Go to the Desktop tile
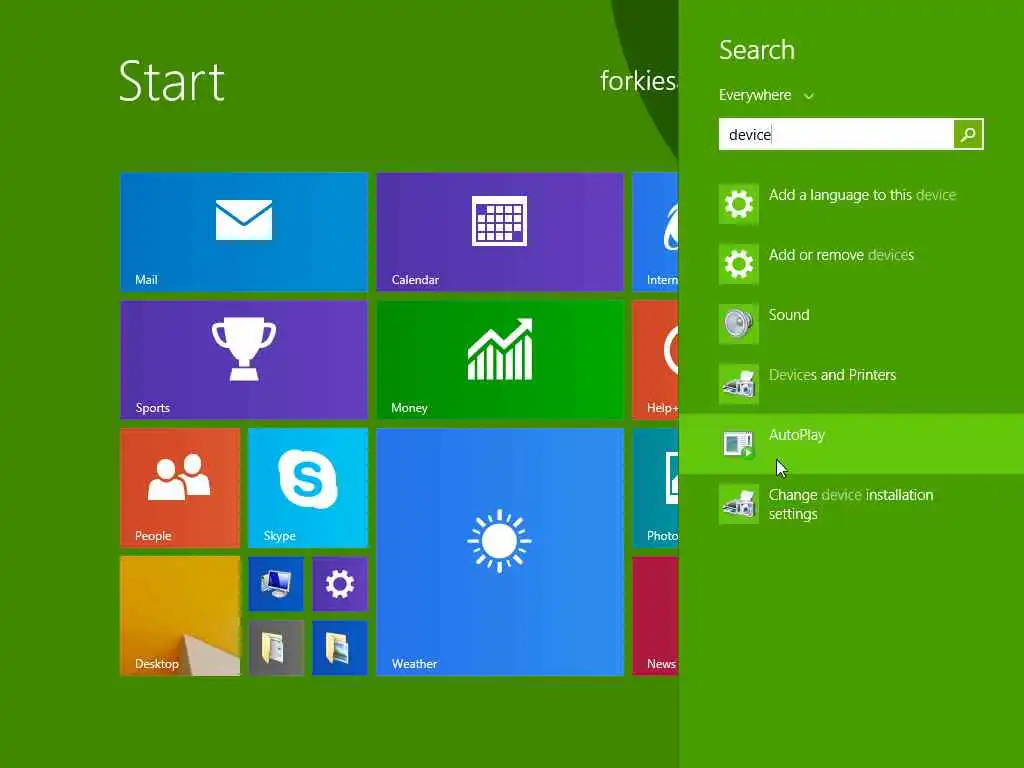1024x768 pixels. tap(180, 615)
